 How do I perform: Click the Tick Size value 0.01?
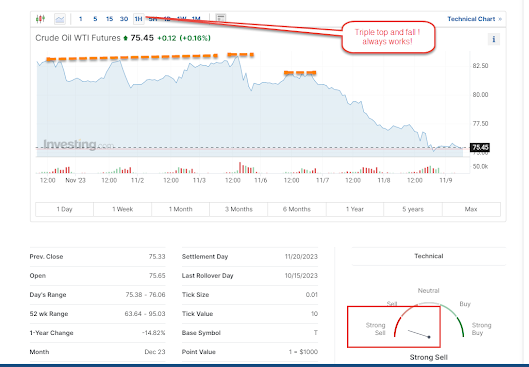312,294
